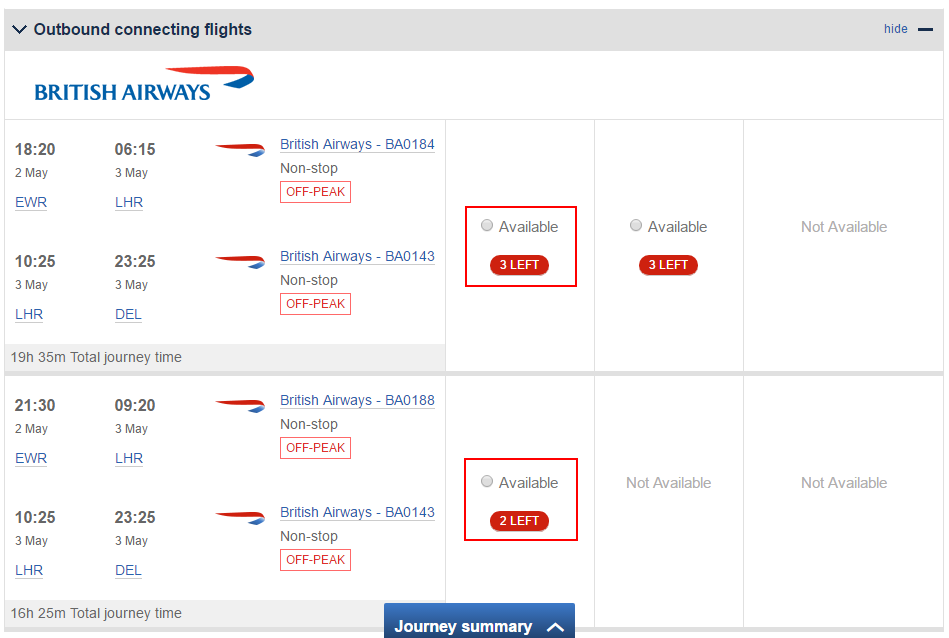
Task: Expand the Journey summary panel
Action: (x=479, y=621)
